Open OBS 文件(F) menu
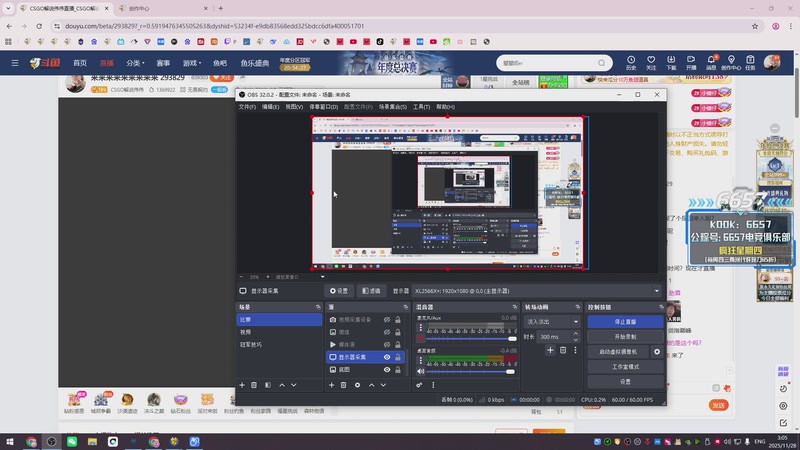Screen dimensions: 800x450 (x=247, y=107)
